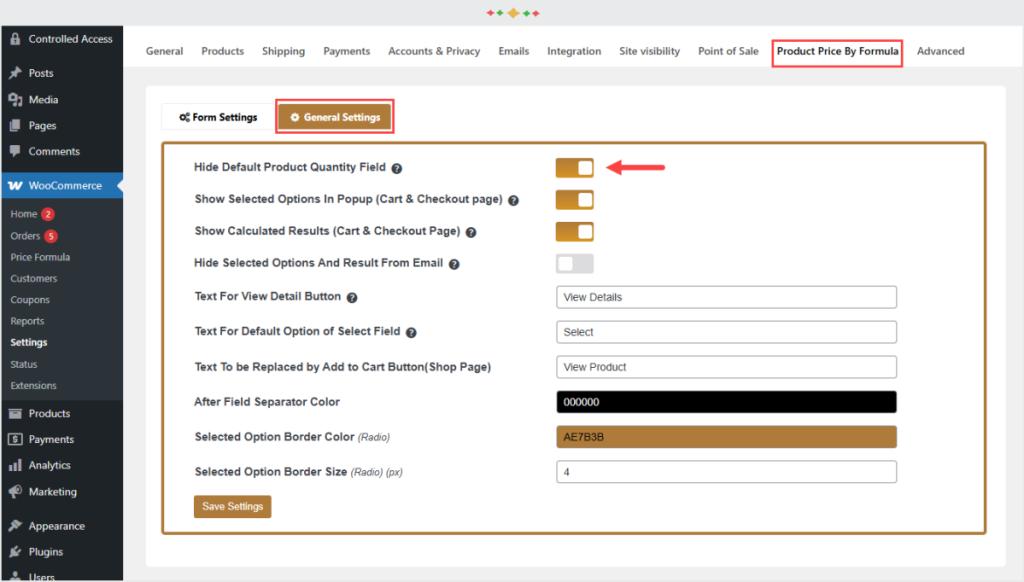Click the Marketing megaphone icon
This screenshot has width=1024, height=582.
15,491
